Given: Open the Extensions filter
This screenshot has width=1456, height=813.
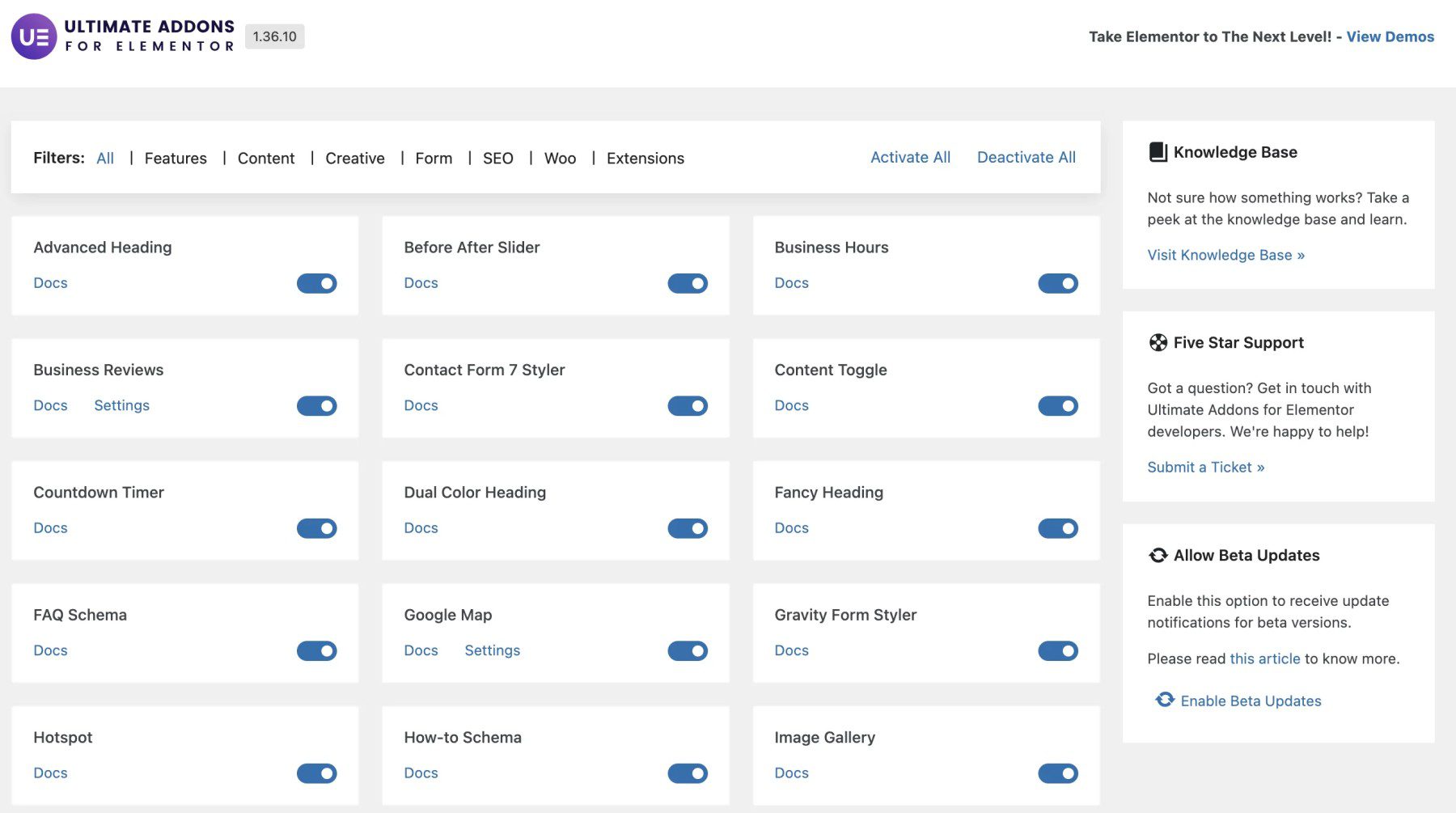Looking at the screenshot, I should 645,158.
